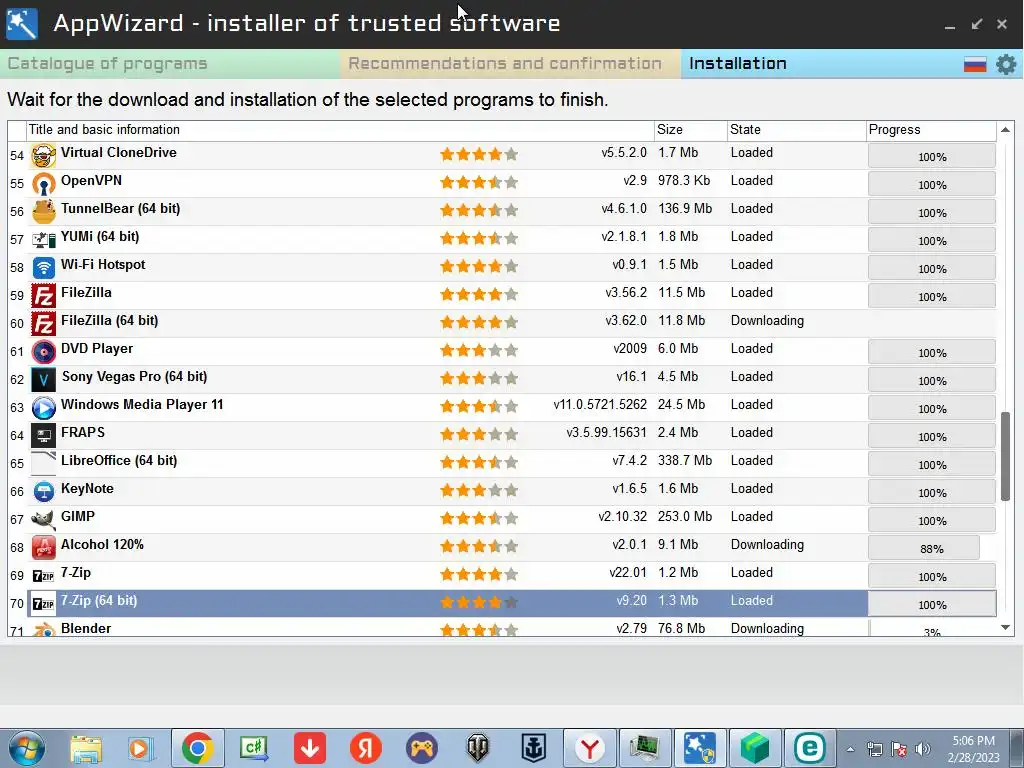Open World of Tanks taskbar icon

click(x=477, y=748)
